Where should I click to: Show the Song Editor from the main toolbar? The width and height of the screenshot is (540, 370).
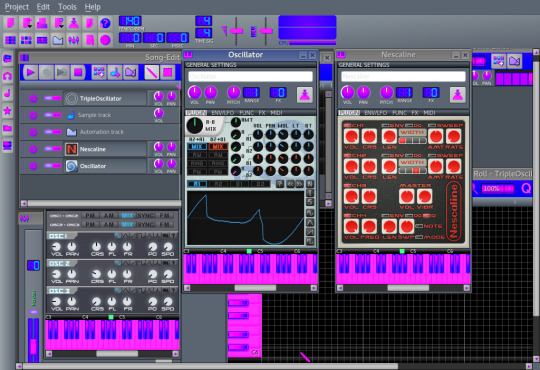pos(10,40)
